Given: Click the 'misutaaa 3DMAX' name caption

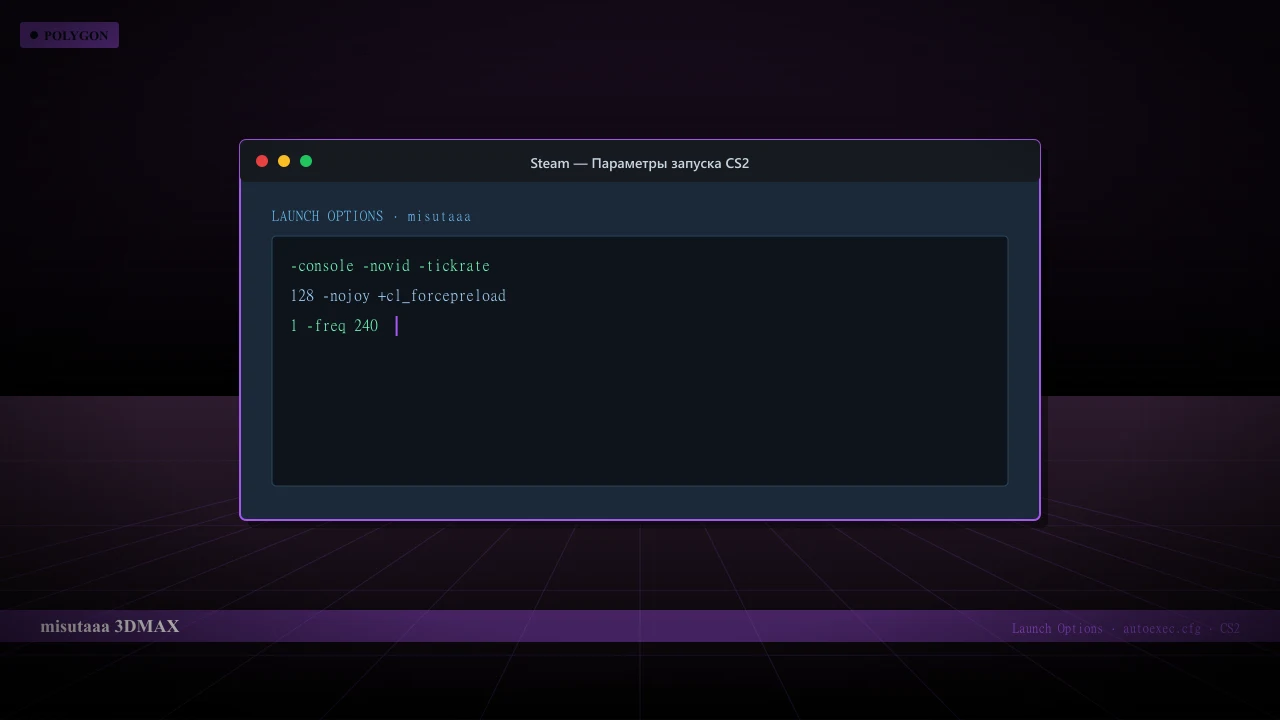Looking at the screenshot, I should pyautogui.click(x=110, y=626).
